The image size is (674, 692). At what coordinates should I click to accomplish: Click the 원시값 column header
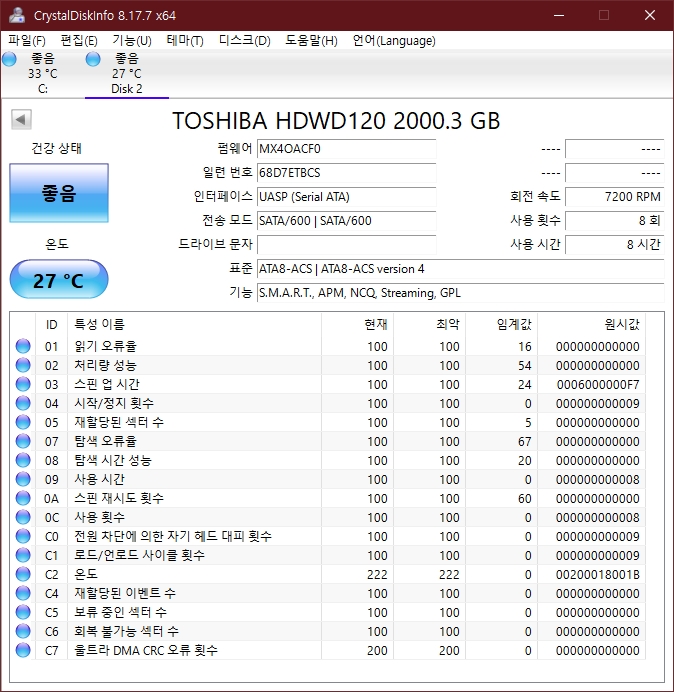point(591,324)
